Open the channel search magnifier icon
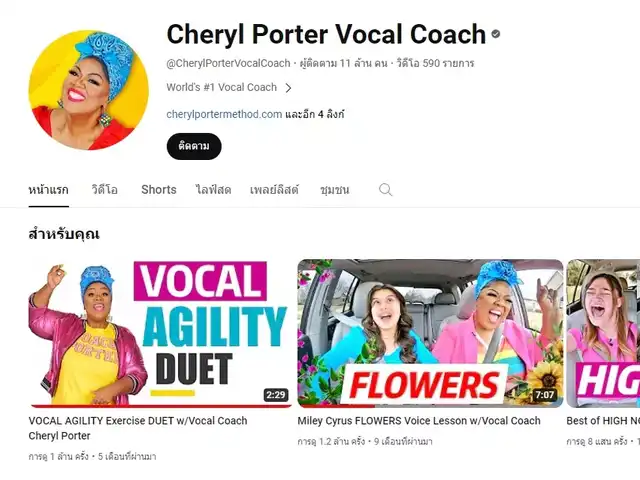The image size is (640, 480). [x=385, y=190]
